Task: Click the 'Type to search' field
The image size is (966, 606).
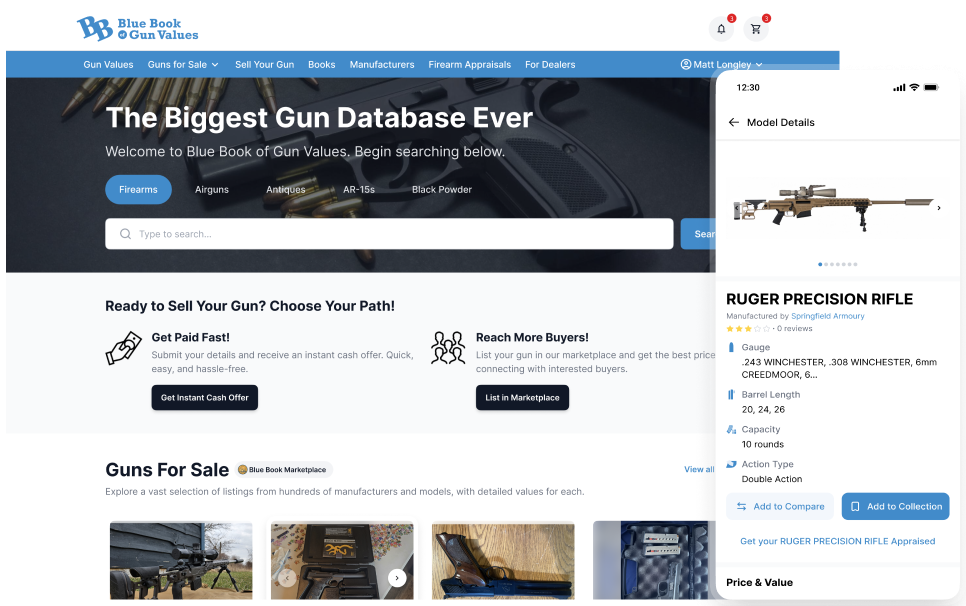Action: (390, 234)
